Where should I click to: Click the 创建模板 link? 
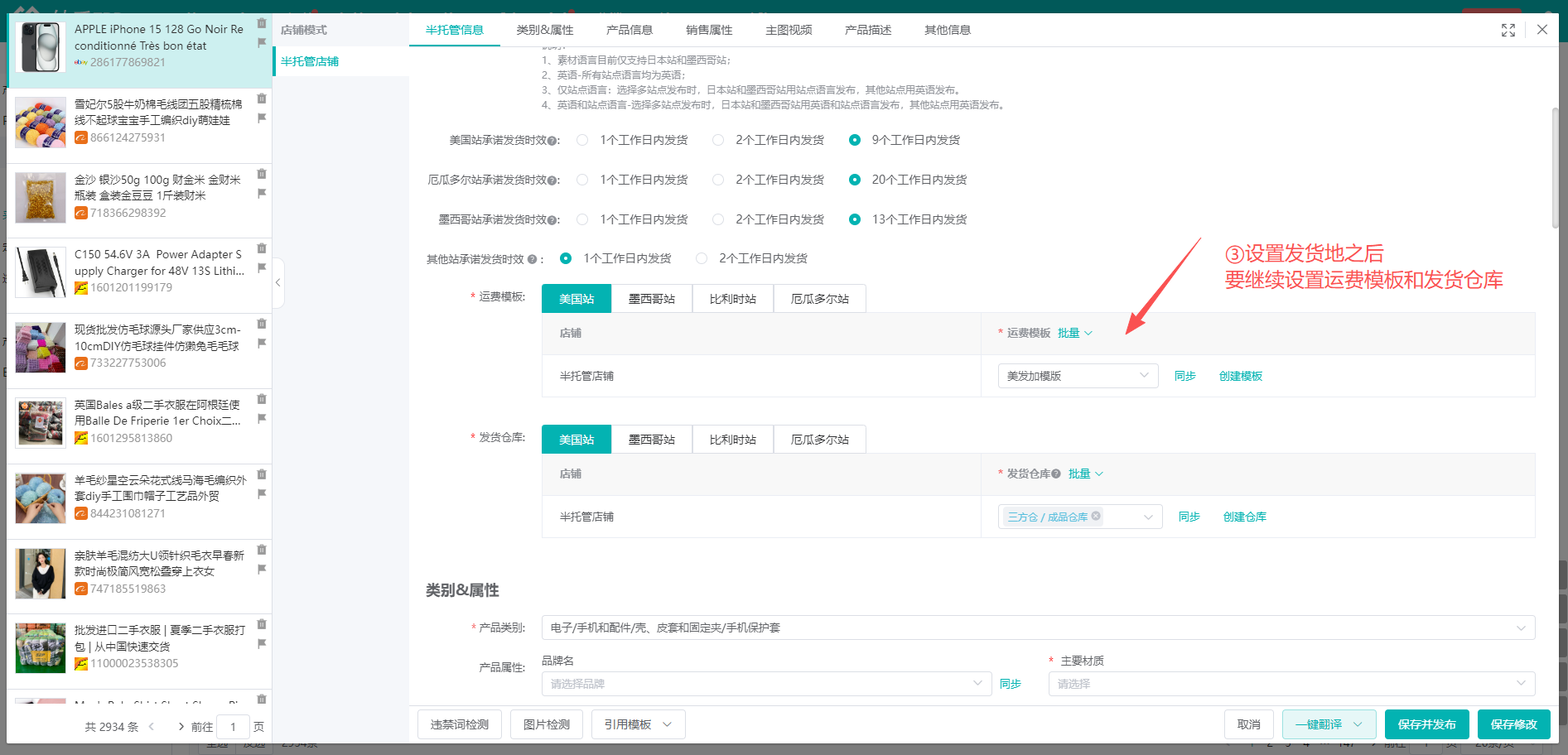1240,375
